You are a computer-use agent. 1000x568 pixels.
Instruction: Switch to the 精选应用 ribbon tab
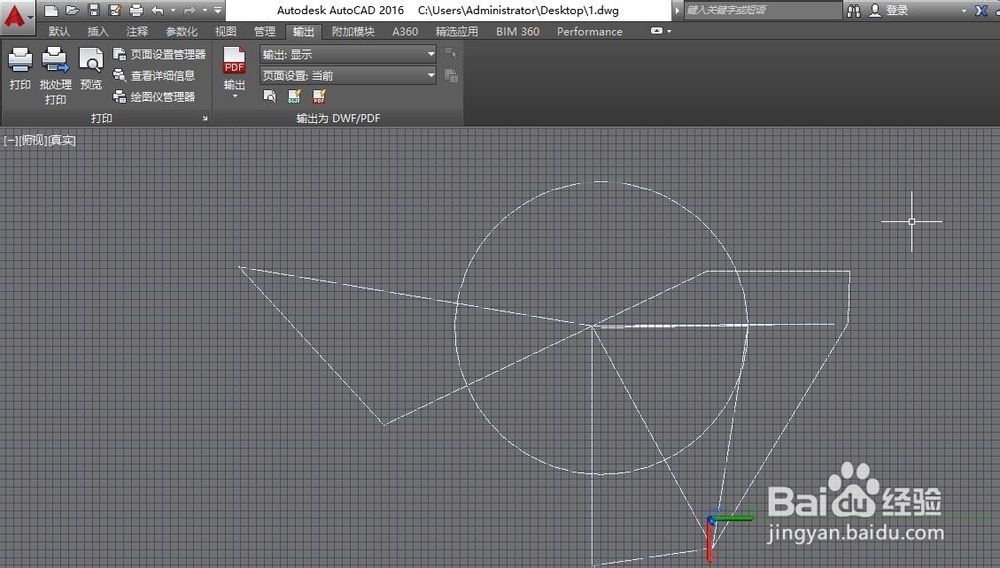(x=457, y=31)
